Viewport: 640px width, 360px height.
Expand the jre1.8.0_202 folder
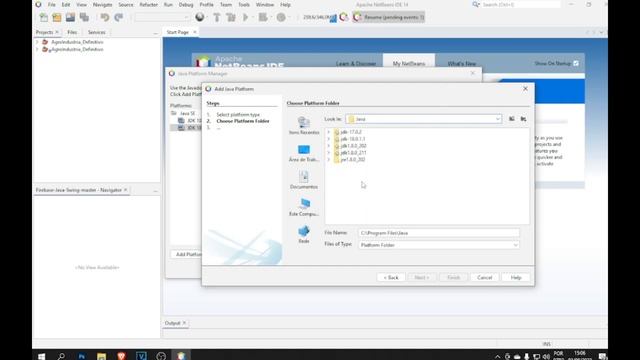pos(329,160)
